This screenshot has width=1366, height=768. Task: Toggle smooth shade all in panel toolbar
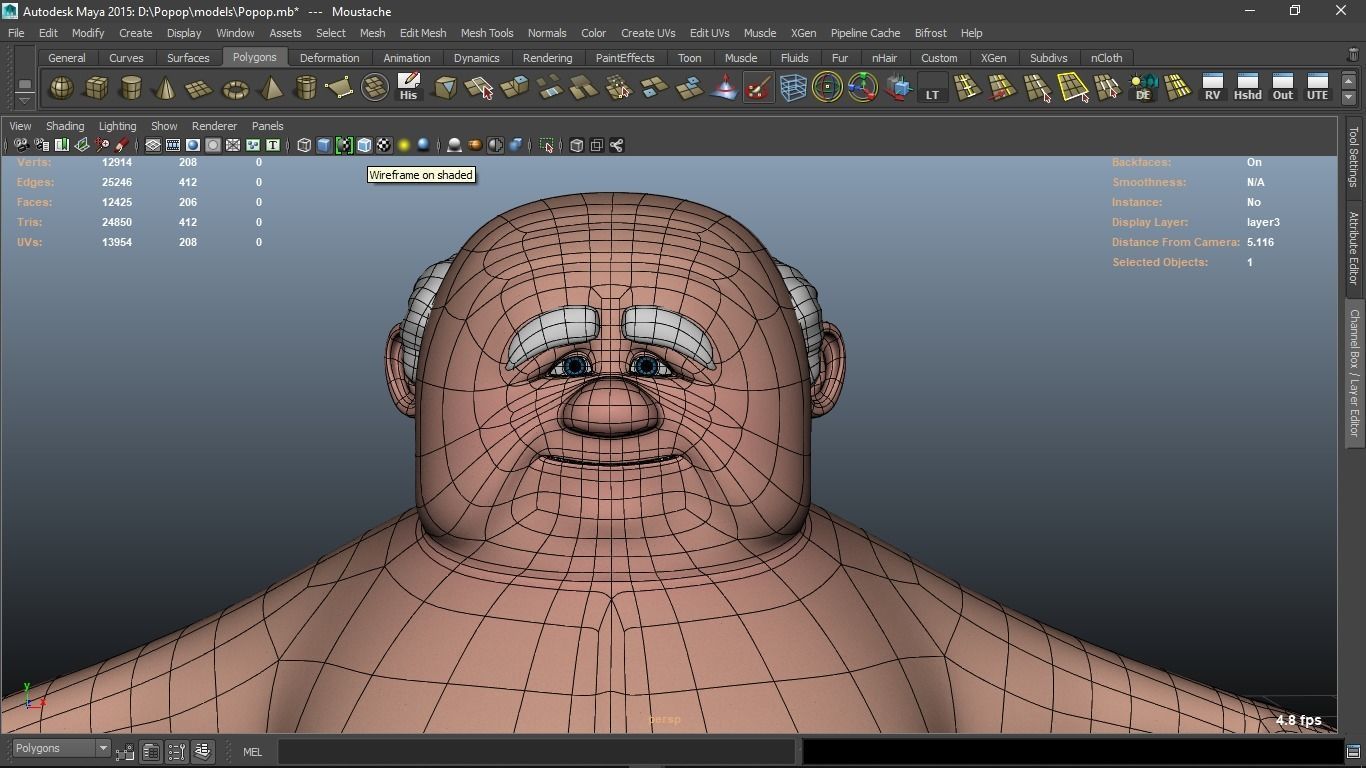coord(324,146)
